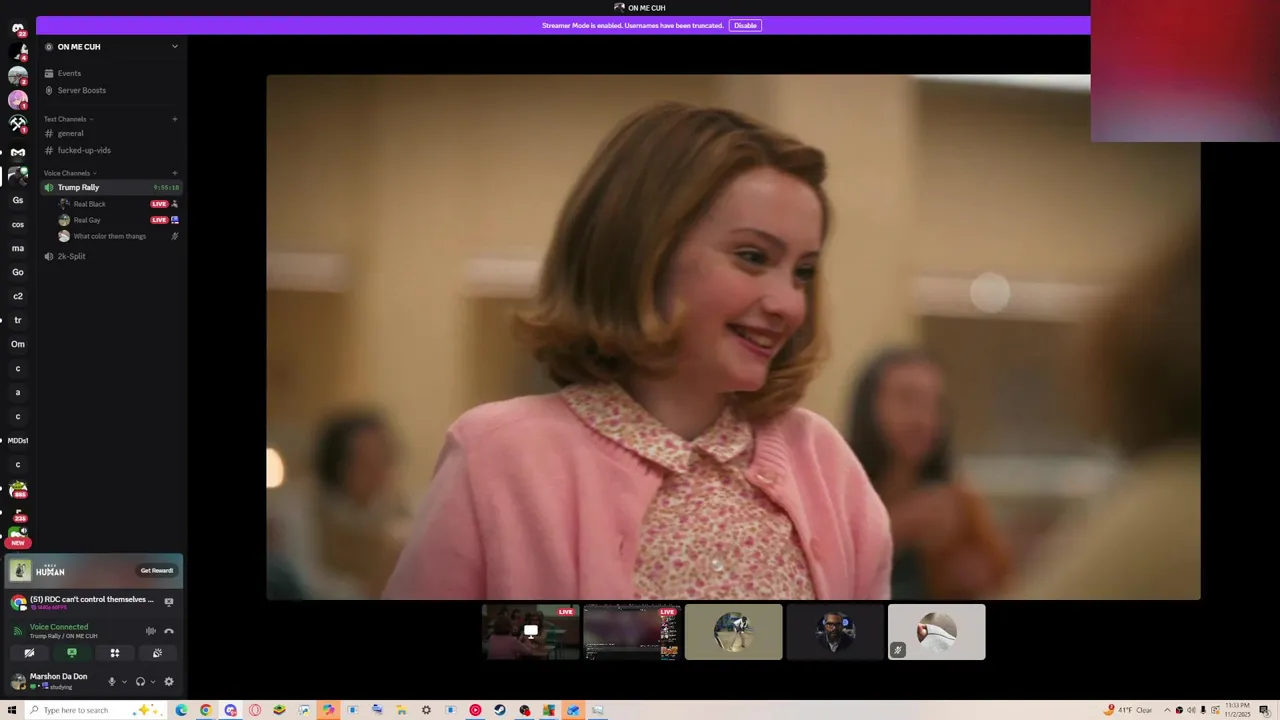Open Discord direct messages home icon
Screen dimensions: 1280x720
[x=18, y=29]
